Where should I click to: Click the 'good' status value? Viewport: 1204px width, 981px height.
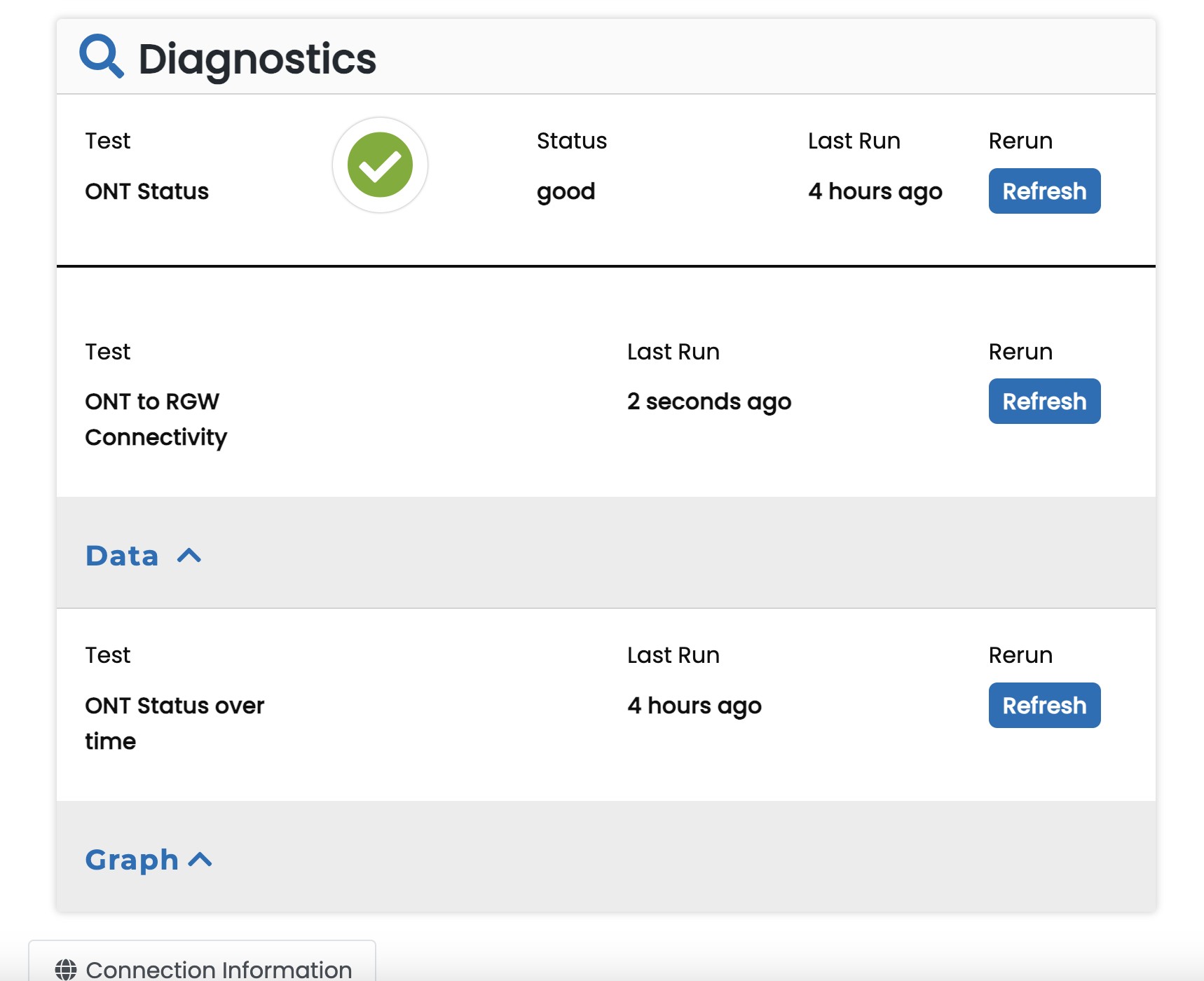click(x=566, y=191)
